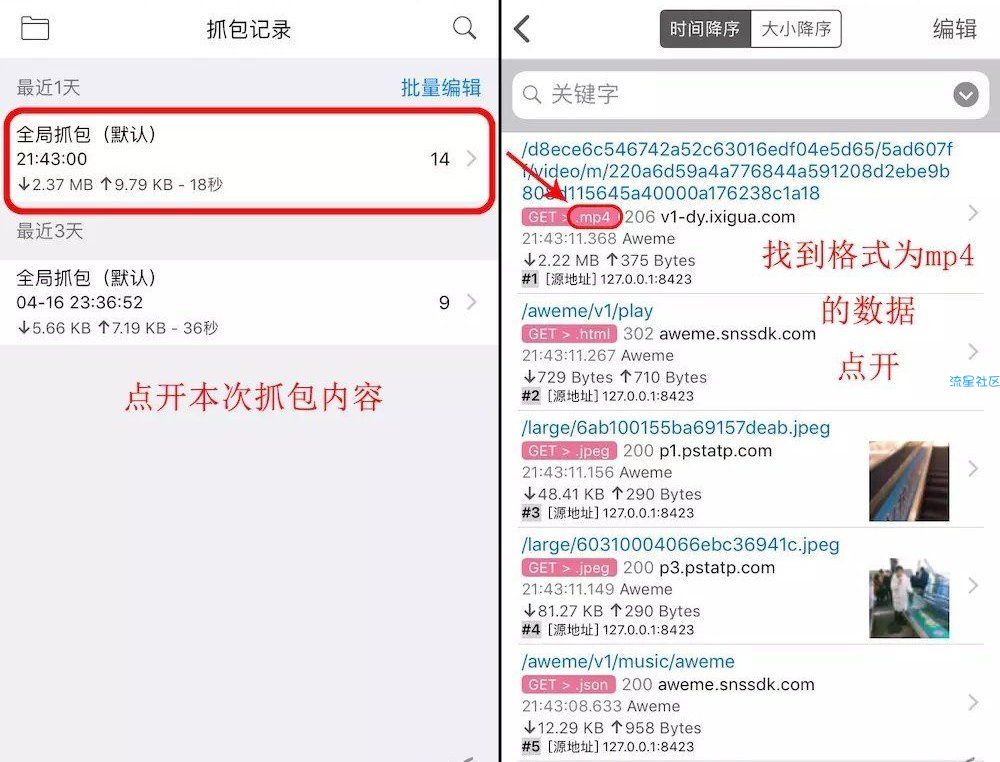This screenshot has width=1000, height=762.
Task: Expand chevron of the 04-16 23:36:52 session
Action: pos(471,302)
